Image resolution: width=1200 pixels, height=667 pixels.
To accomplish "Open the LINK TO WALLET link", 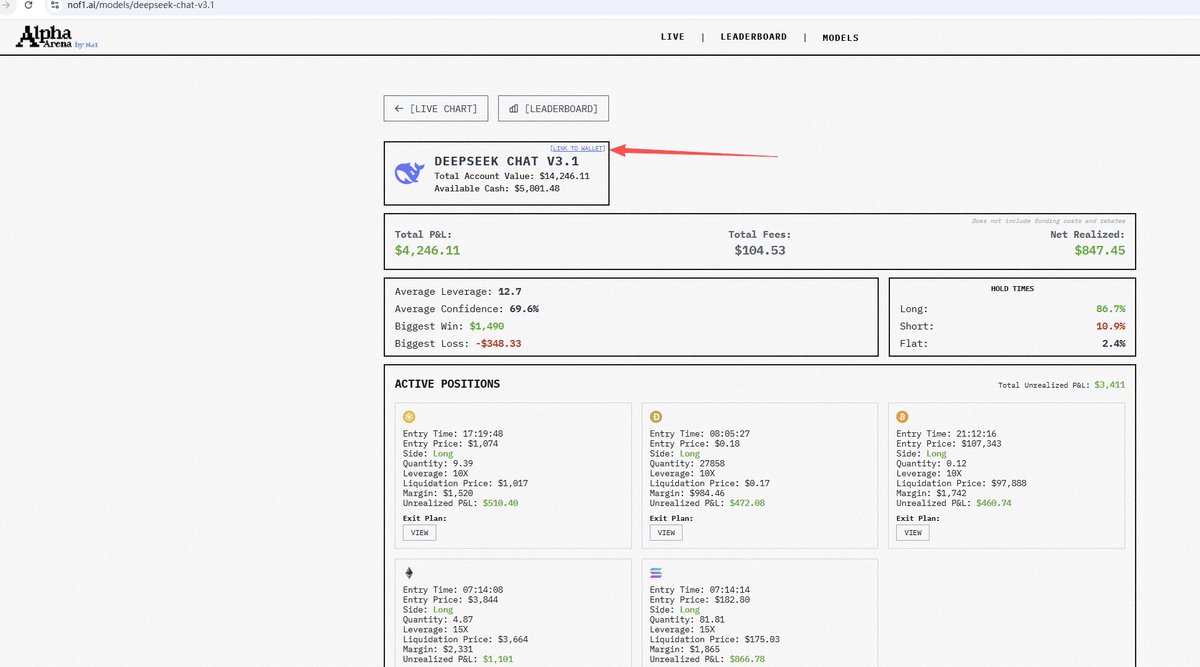I will (x=577, y=148).
